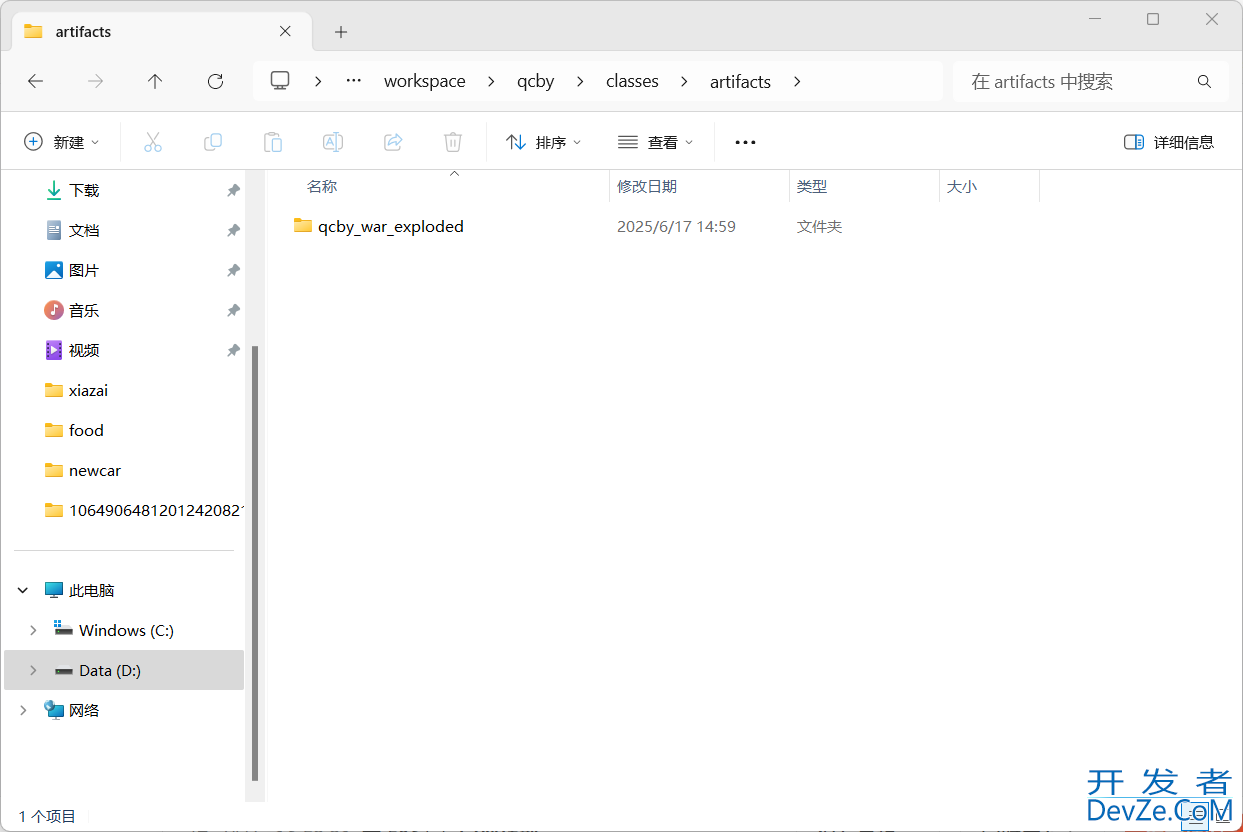Viewport: 1243px width, 832px height.
Task: Expand the 网络 tree node
Action: (23, 710)
